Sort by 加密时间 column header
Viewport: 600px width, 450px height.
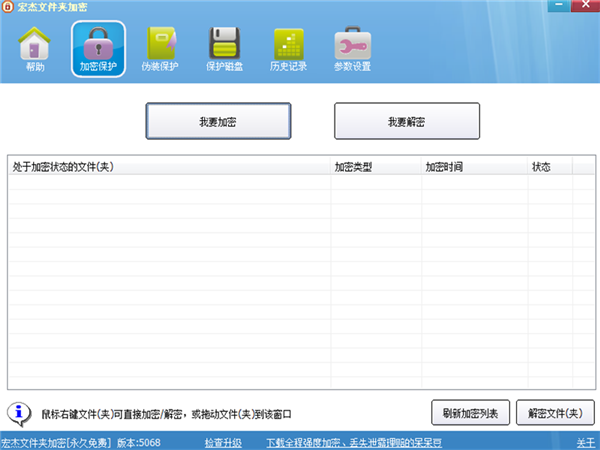point(472,167)
